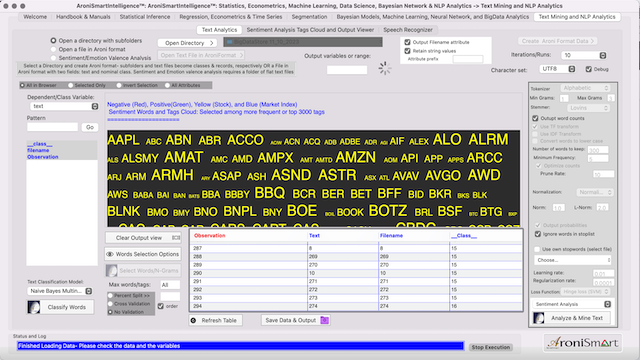Switch to the Segmentation tab
640x360 pixels.
point(309,17)
